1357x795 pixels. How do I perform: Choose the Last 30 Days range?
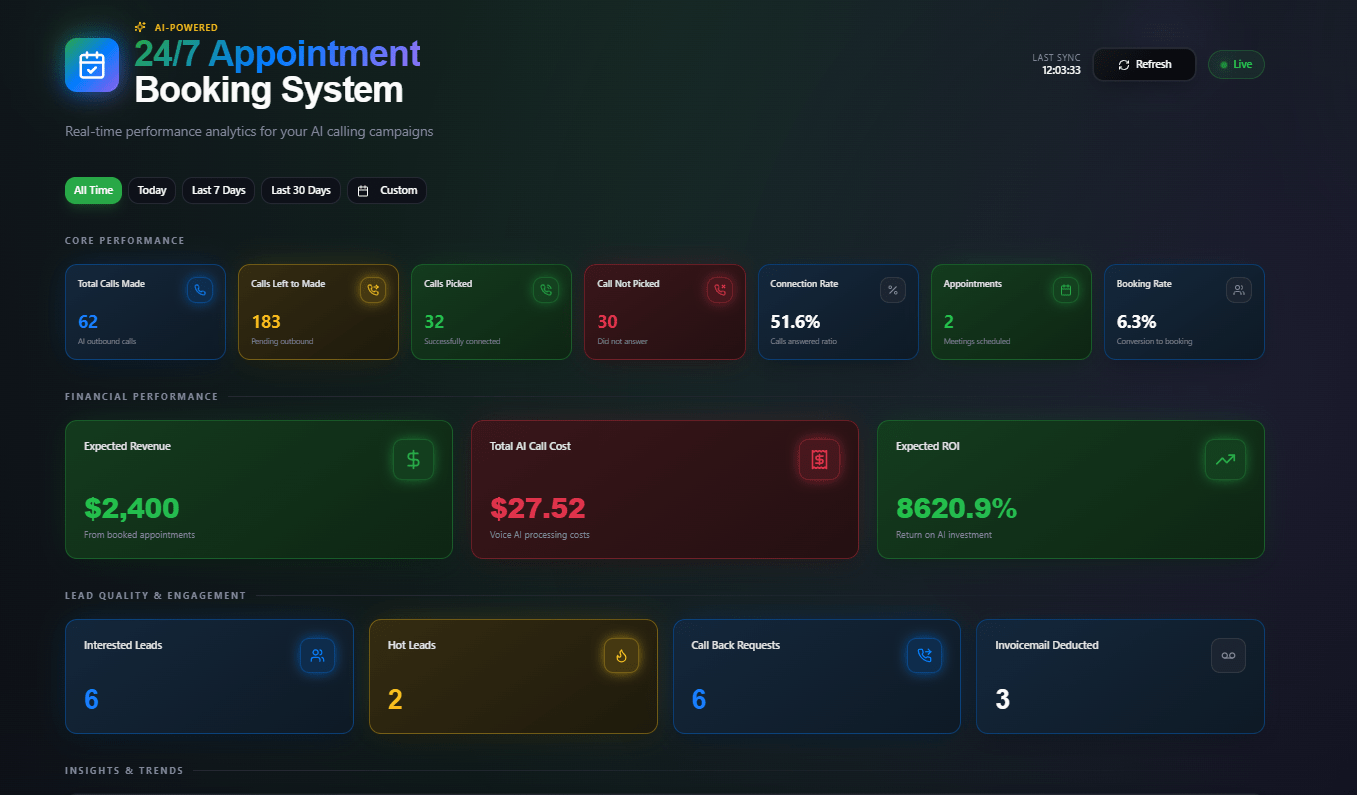coord(301,190)
